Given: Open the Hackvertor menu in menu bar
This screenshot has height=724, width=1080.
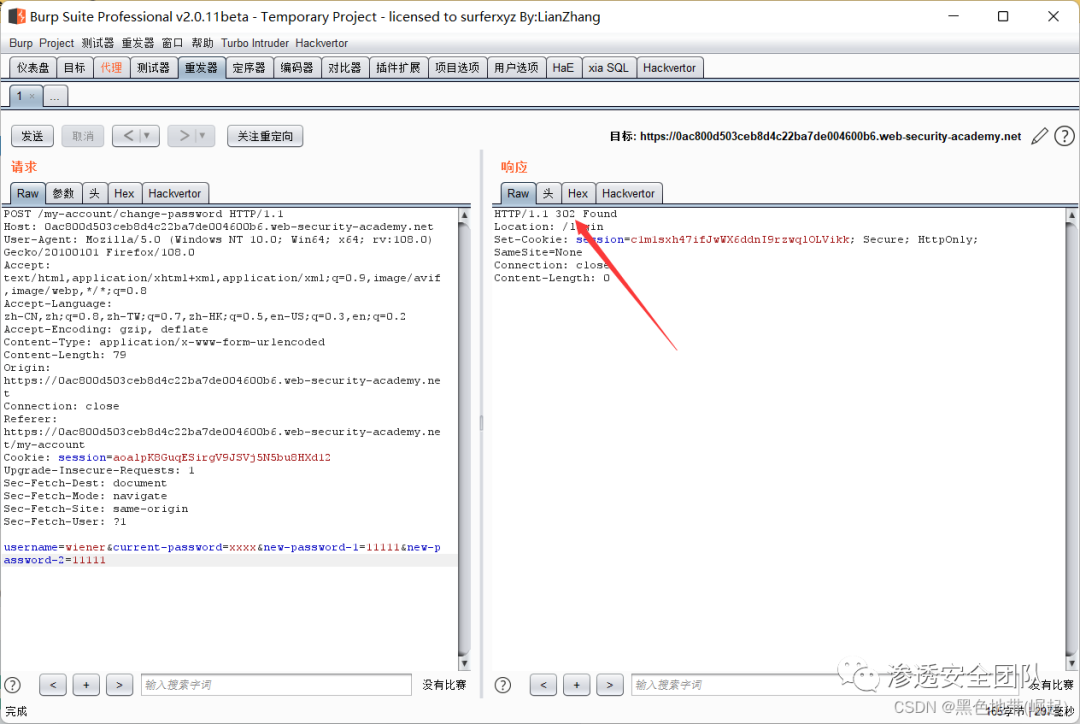Looking at the screenshot, I should click(322, 43).
